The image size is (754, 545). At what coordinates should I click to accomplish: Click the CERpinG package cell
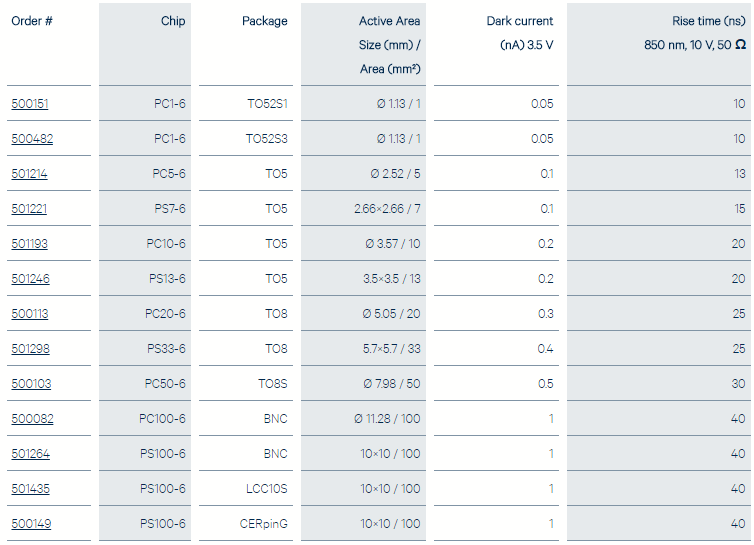click(x=263, y=524)
